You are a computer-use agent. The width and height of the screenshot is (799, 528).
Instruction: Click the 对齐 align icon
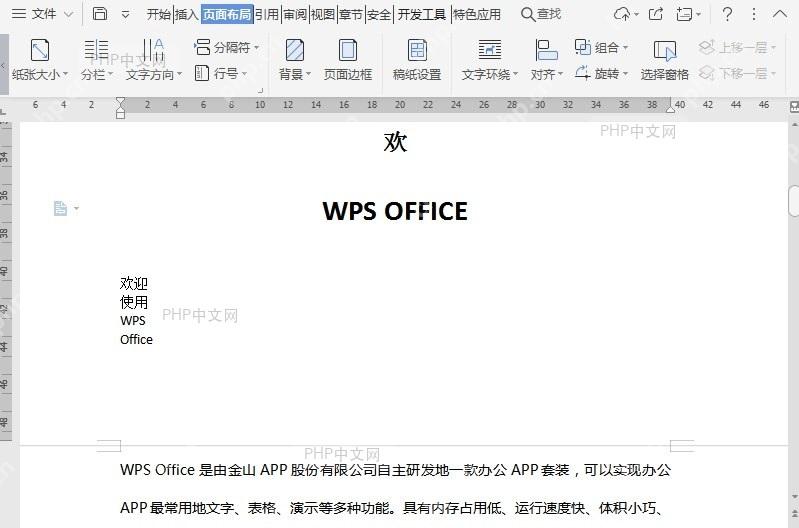[x=546, y=50]
